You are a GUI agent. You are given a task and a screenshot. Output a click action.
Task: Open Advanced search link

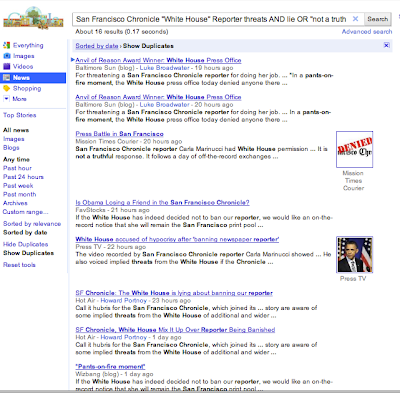pyautogui.click(x=367, y=32)
